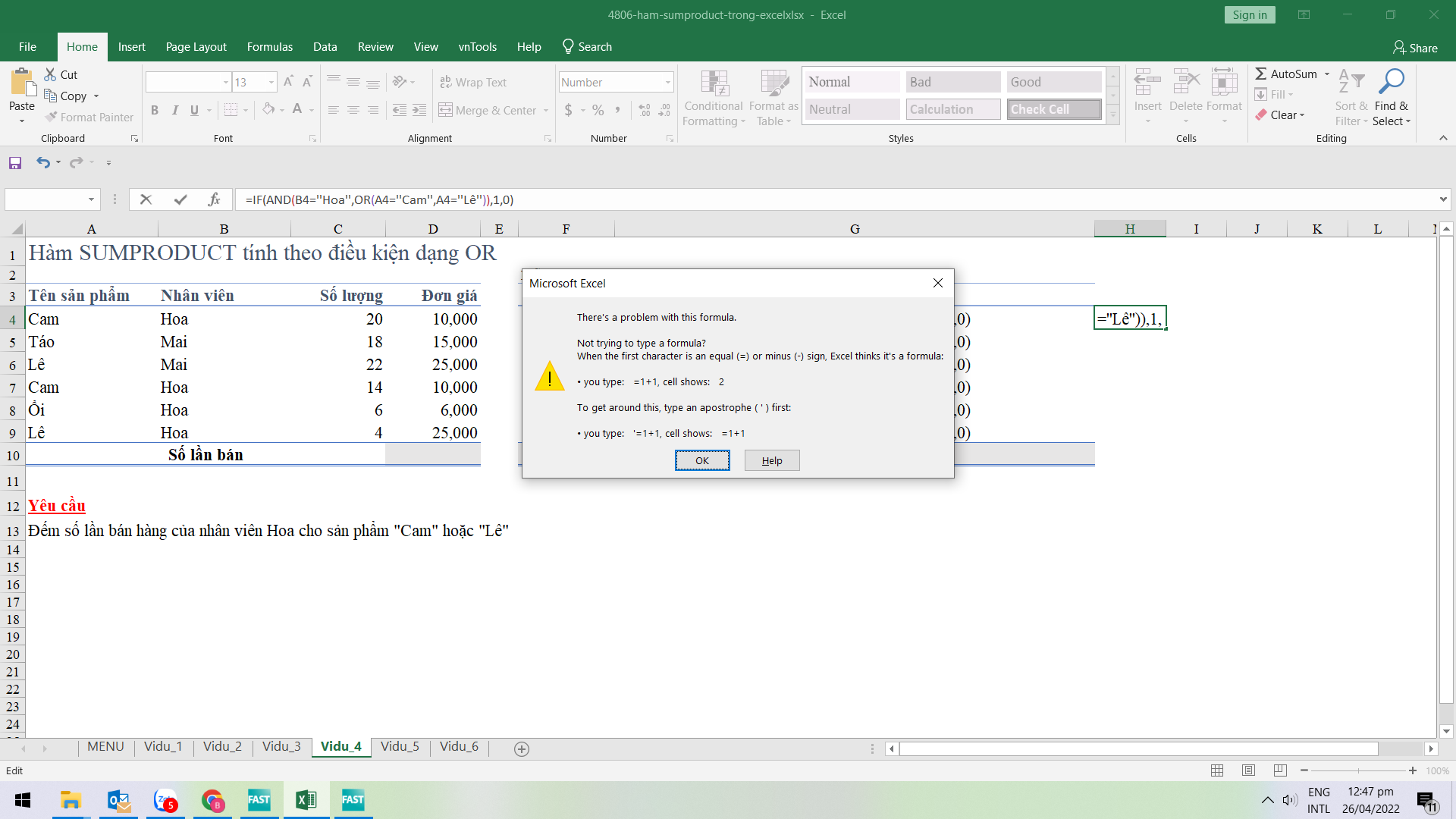Open the Formulas ribbon tab
Screen dimensions: 1456x819
269,47
